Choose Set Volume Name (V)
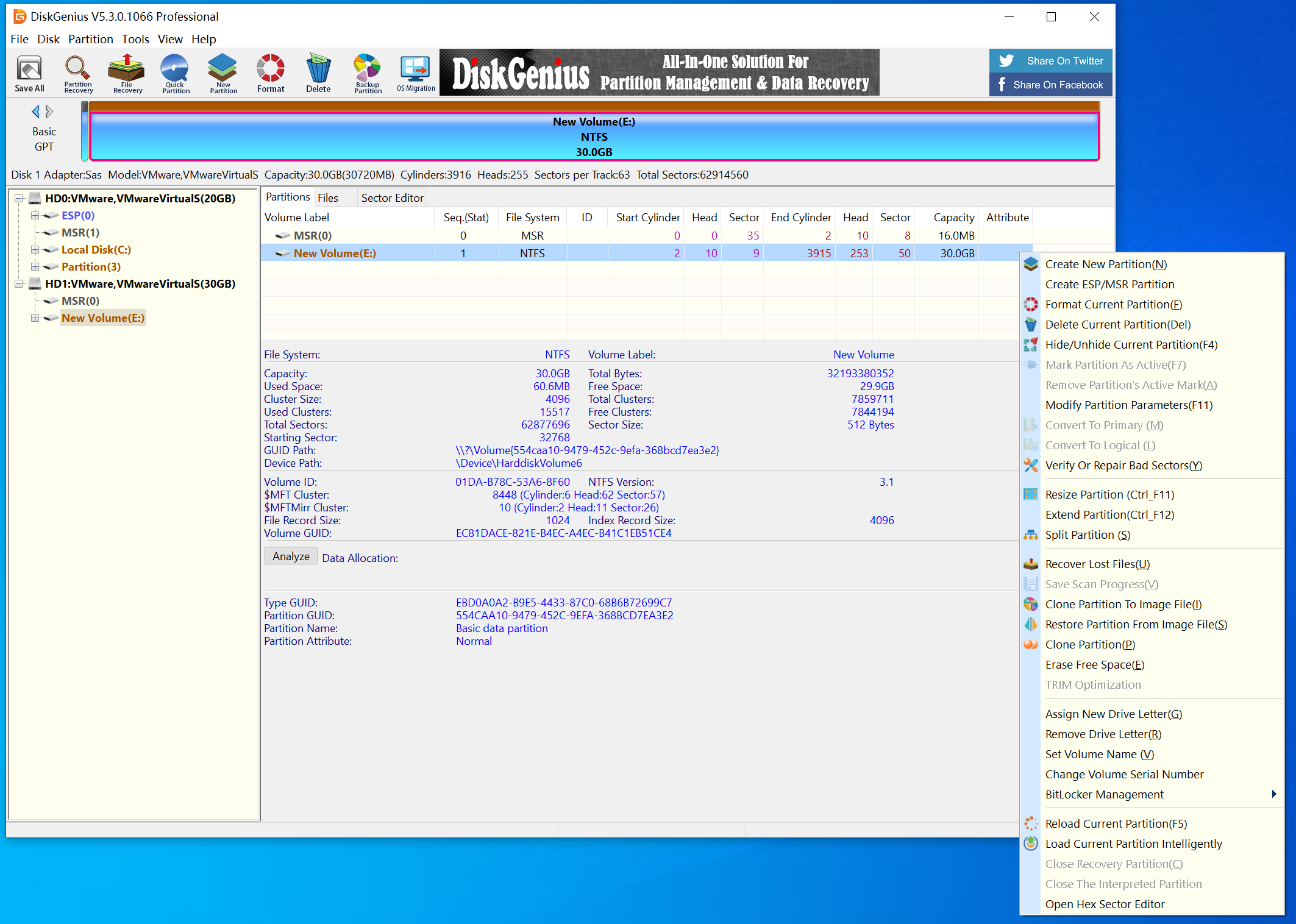 click(x=1100, y=754)
